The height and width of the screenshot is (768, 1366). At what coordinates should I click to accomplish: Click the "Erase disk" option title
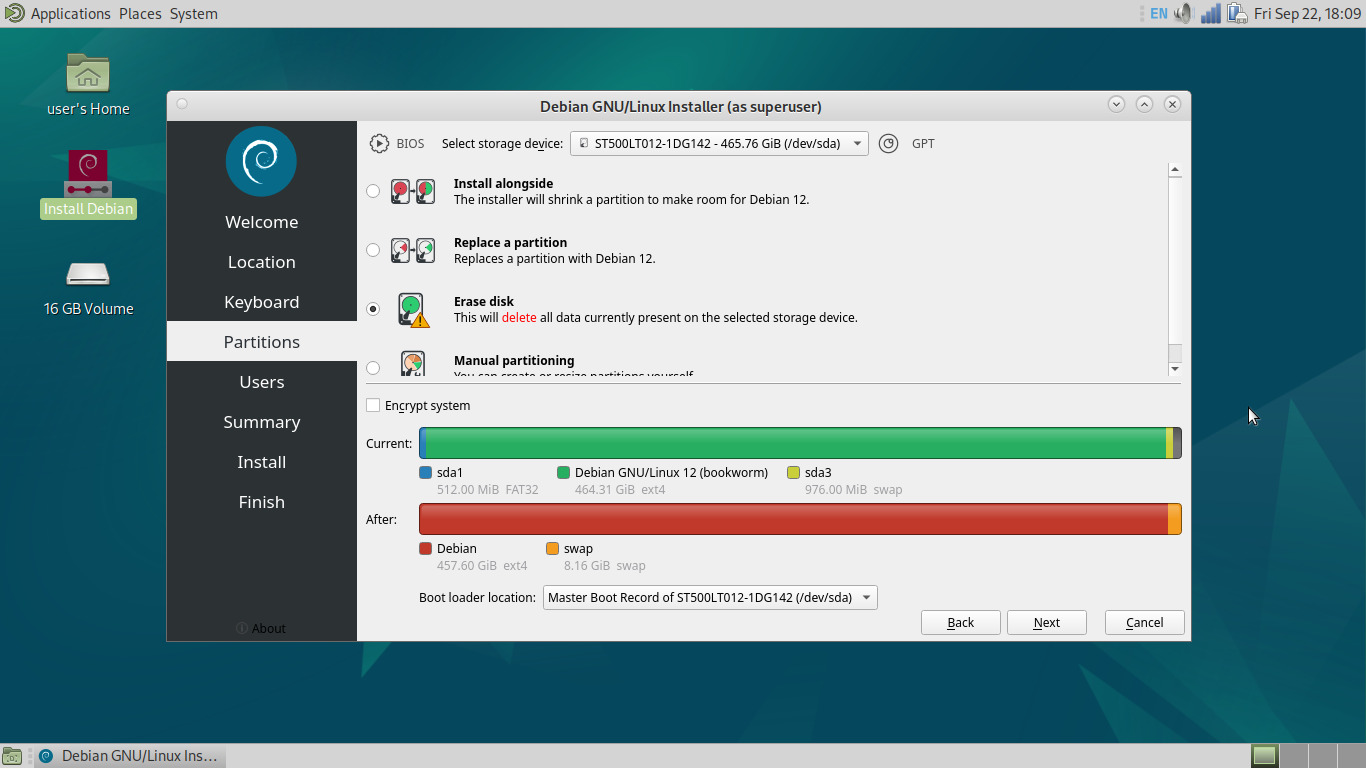pyautogui.click(x=484, y=302)
